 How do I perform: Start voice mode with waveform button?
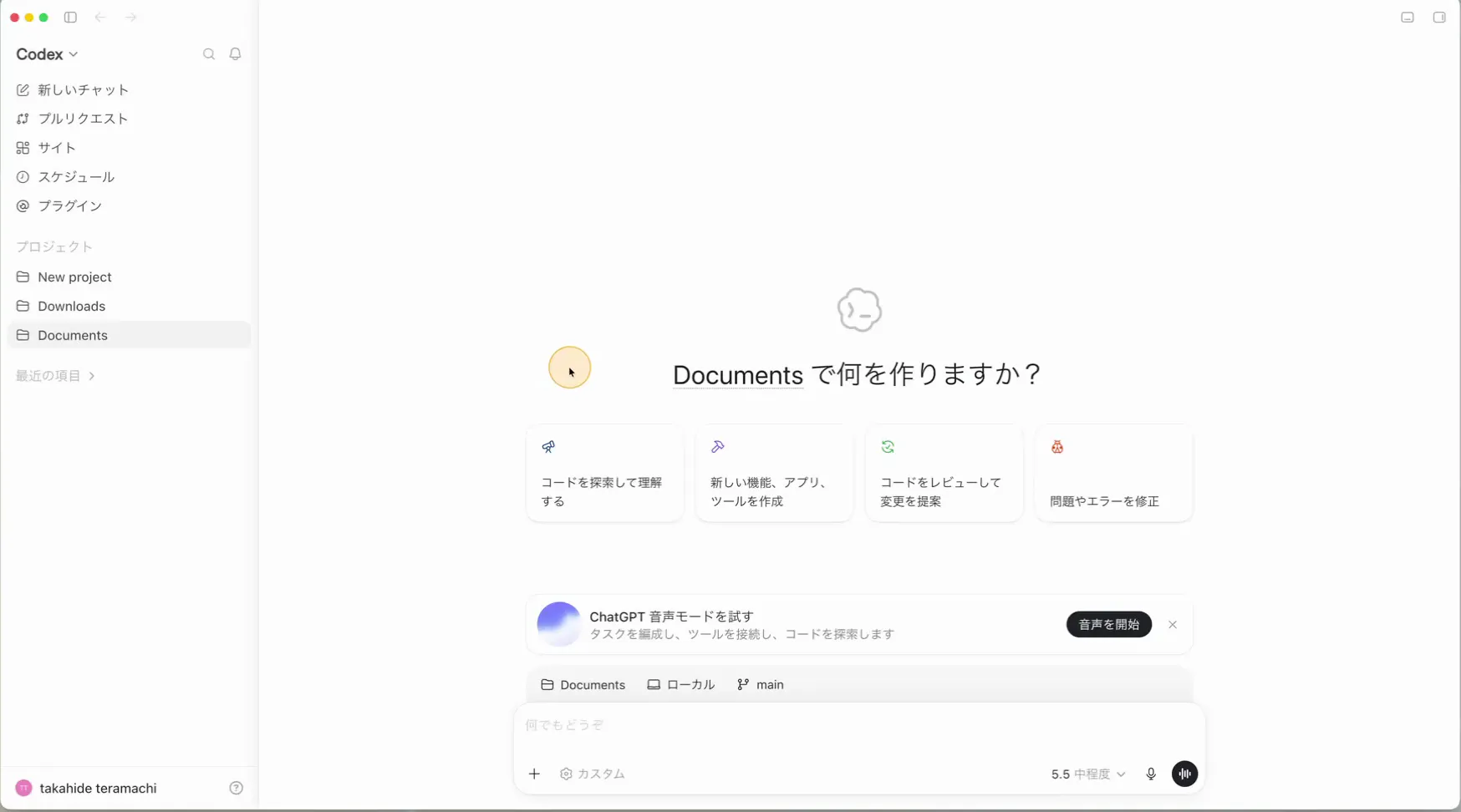1185,774
